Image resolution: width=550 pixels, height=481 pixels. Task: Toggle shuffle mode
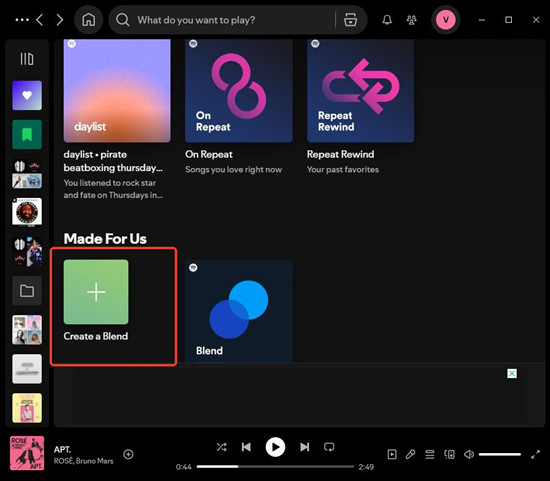(221, 447)
